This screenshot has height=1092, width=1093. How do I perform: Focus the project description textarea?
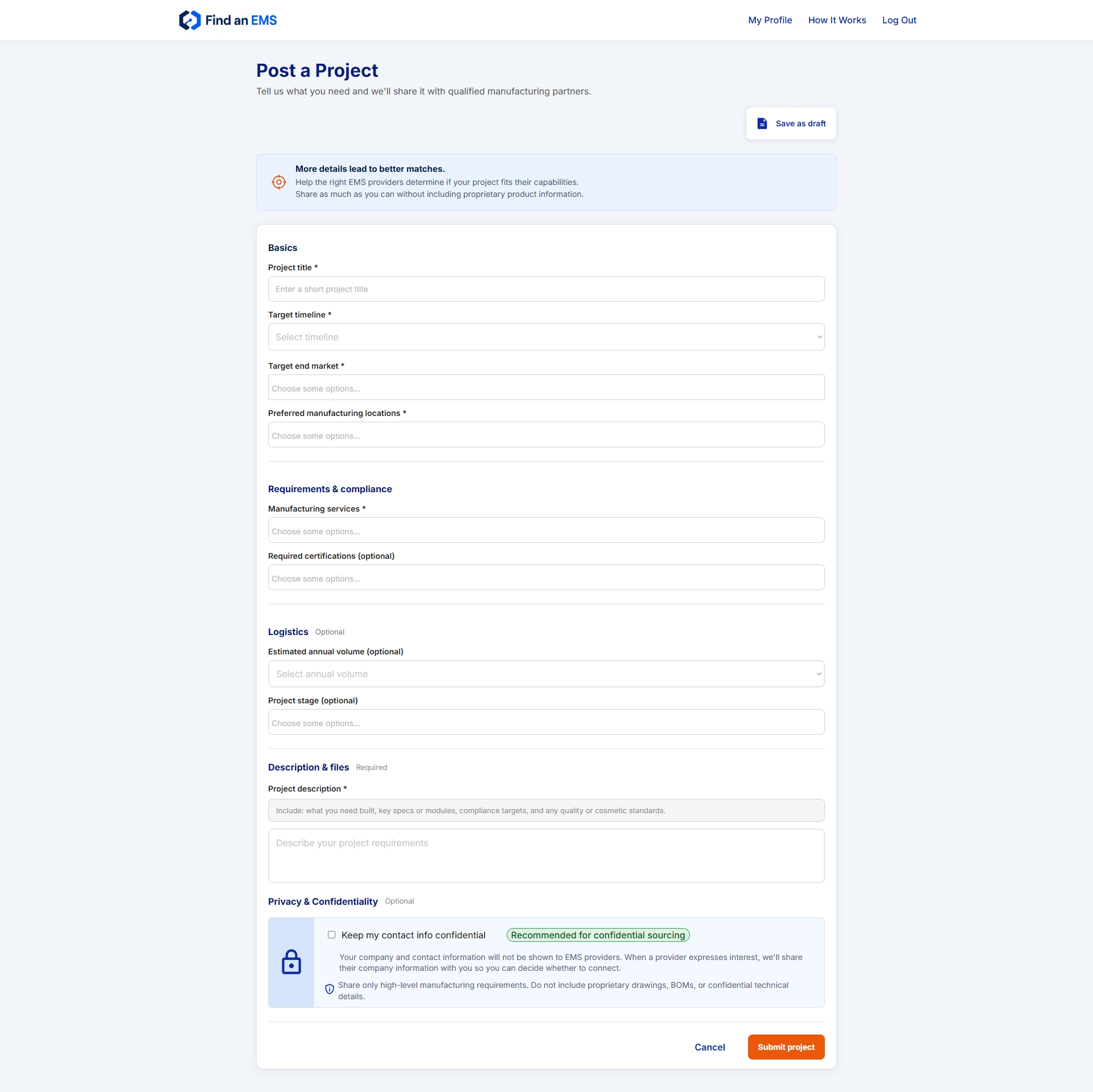(x=546, y=856)
